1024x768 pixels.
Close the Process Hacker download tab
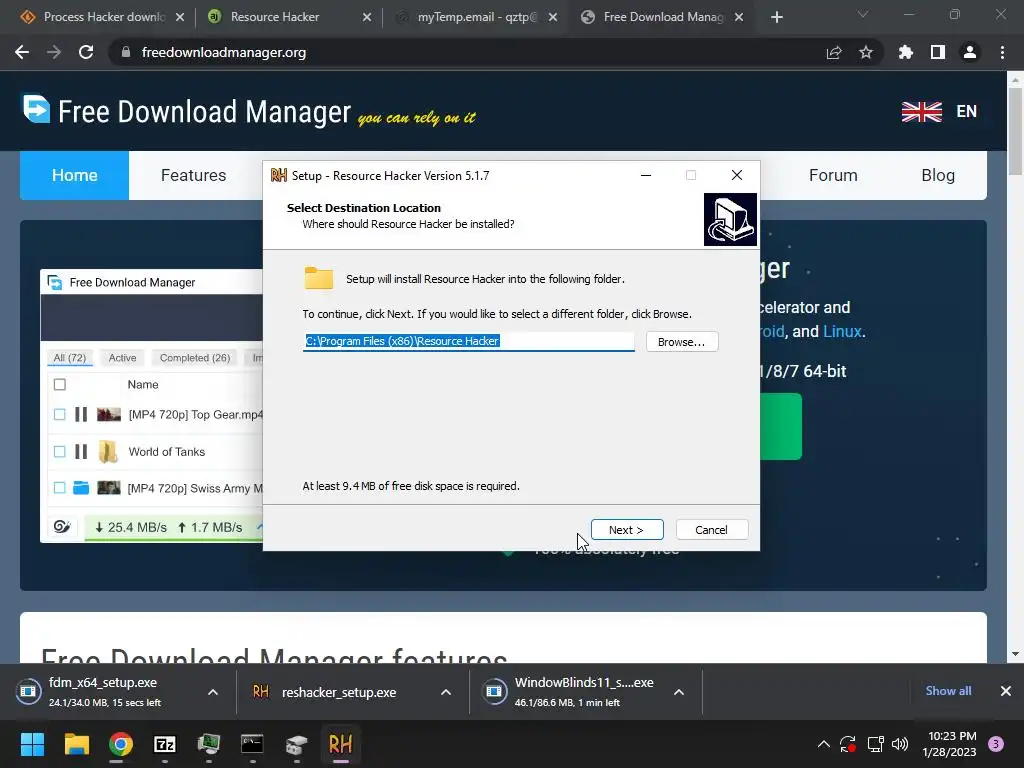tap(180, 17)
